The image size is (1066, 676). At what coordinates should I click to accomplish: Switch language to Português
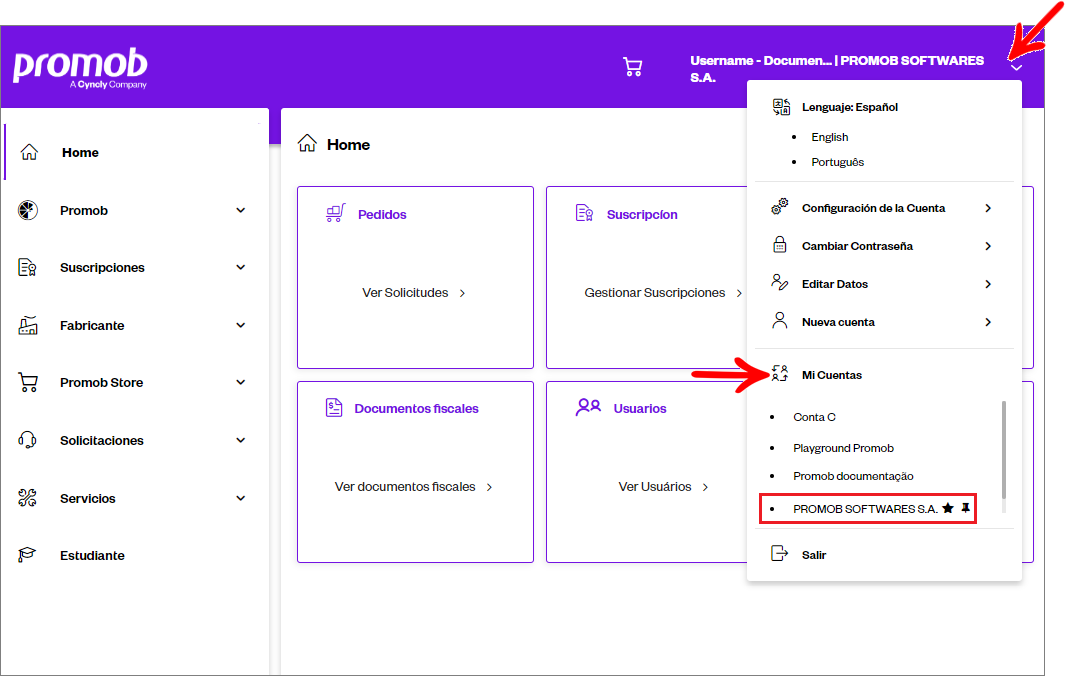(x=838, y=162)
